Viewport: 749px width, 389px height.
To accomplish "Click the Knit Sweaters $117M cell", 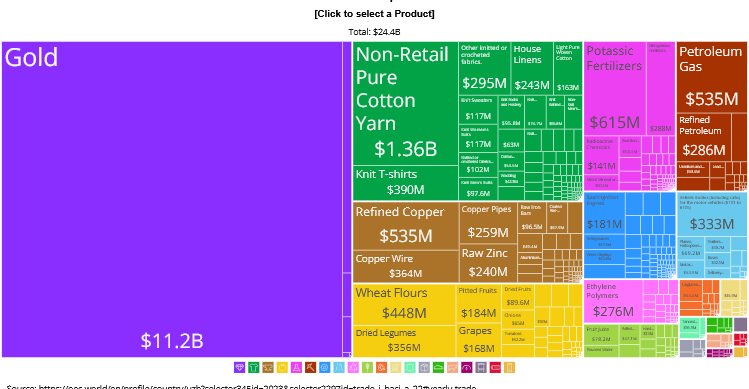I will coord(478,109).
